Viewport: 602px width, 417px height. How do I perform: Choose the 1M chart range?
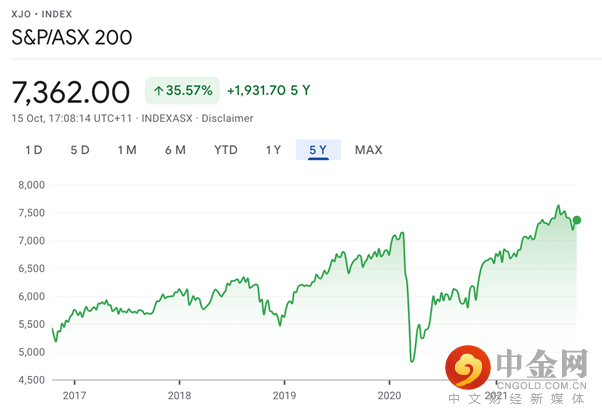point(127,150)
